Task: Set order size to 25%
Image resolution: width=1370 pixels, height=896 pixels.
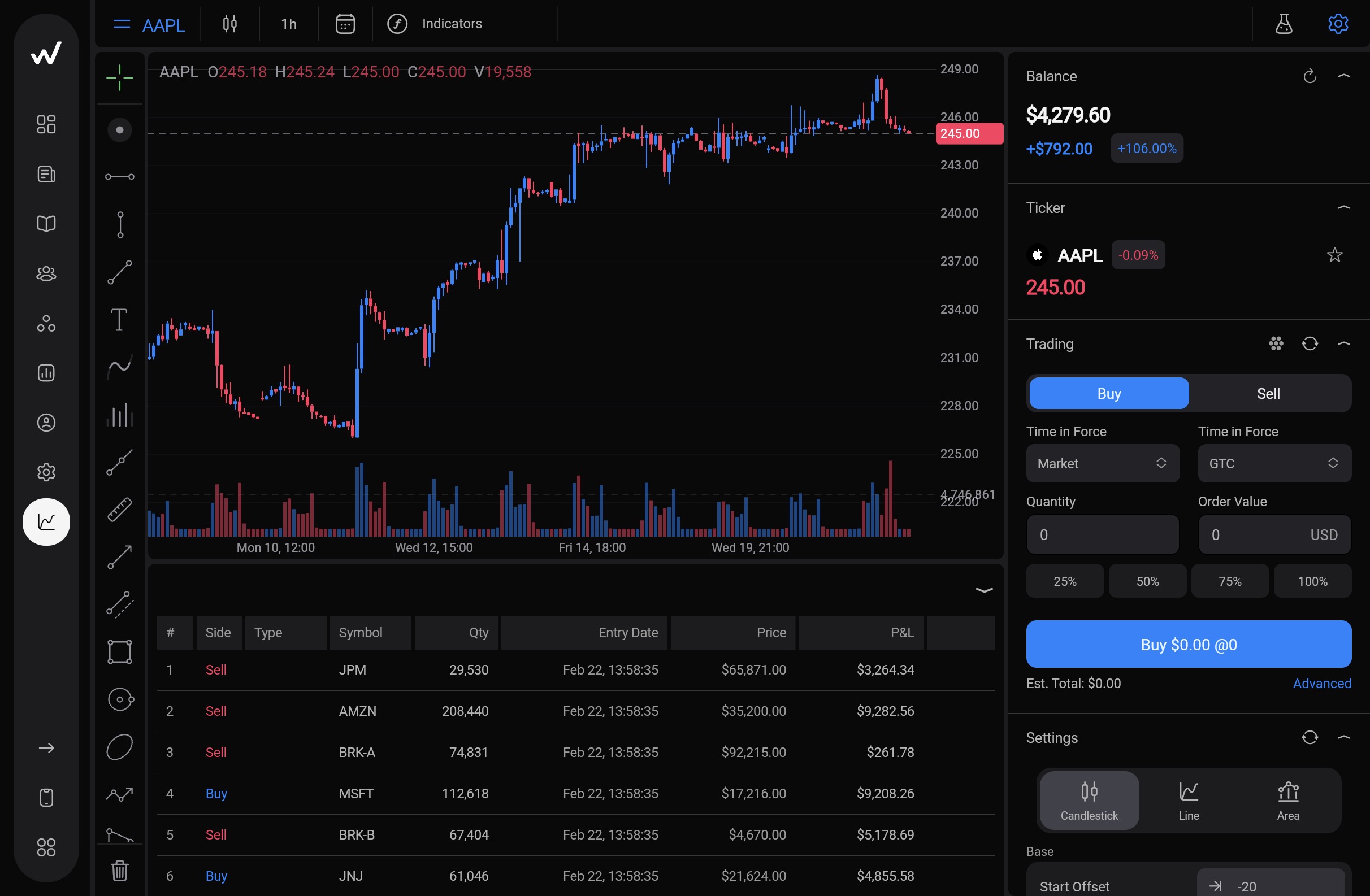Action: (1065, 581)
